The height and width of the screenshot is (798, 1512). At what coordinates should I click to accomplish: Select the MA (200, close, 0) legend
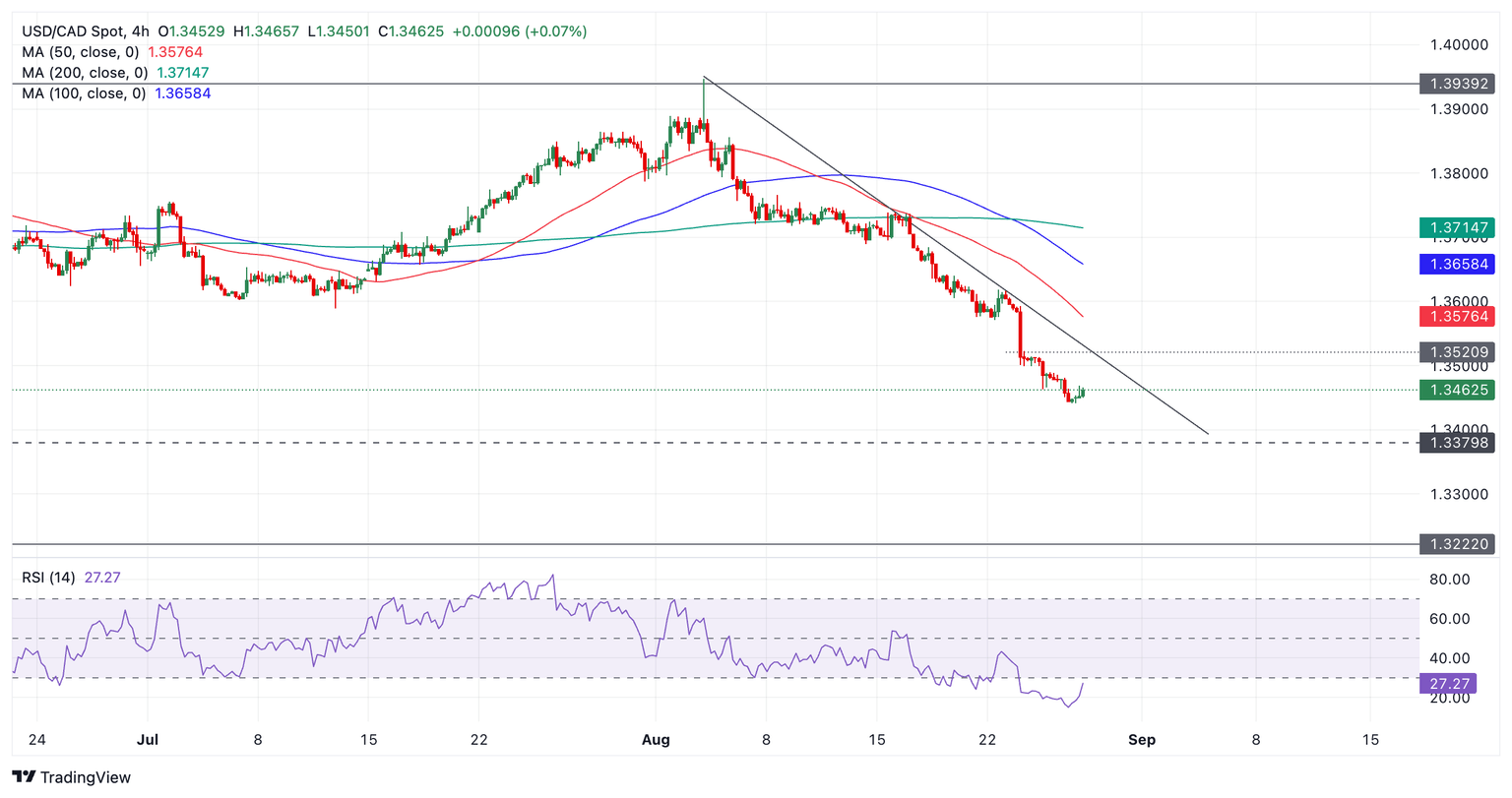85,73
